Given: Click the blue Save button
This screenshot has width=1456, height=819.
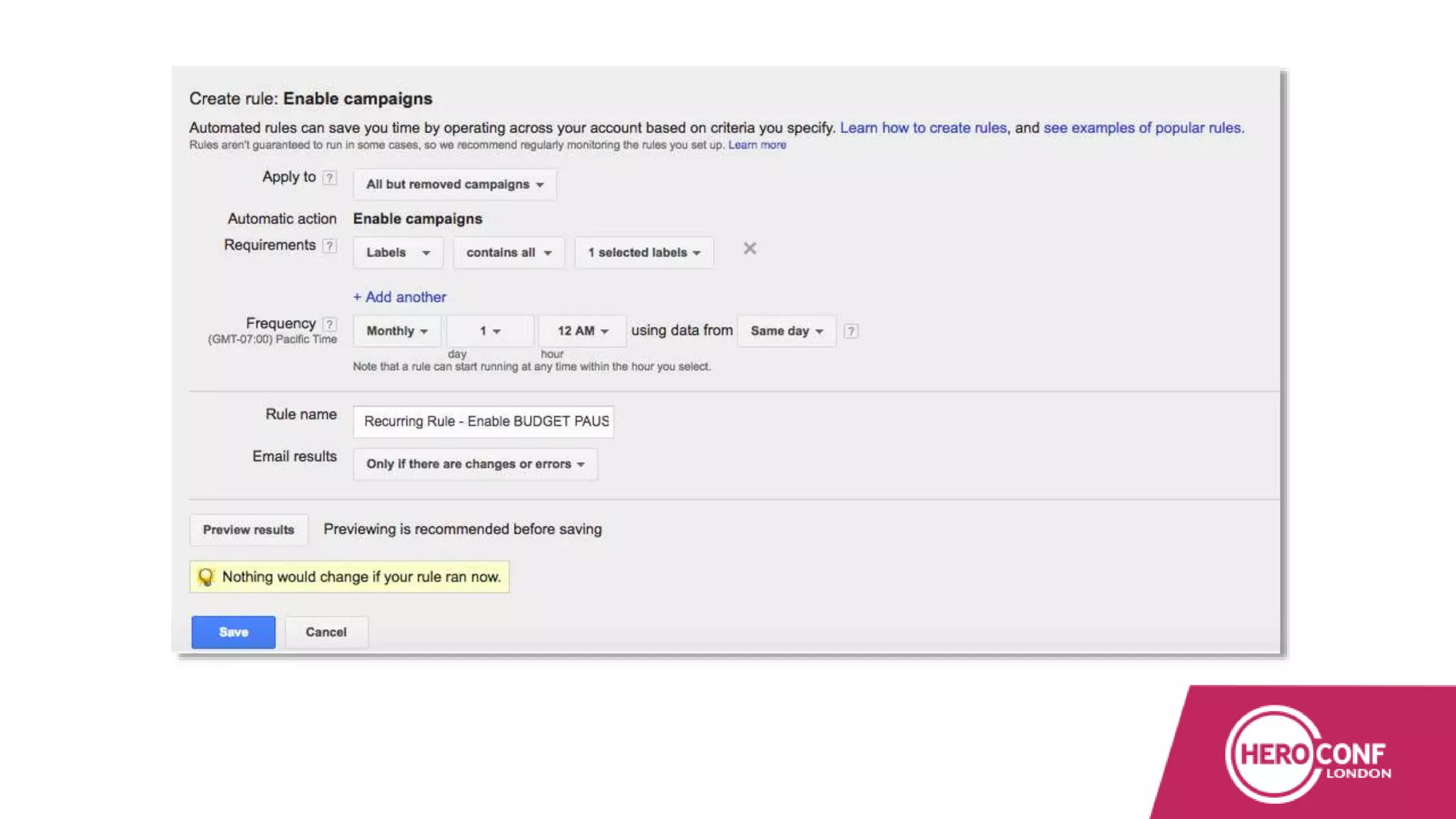Looking at the screenshot, I should [x=233, y=632].
